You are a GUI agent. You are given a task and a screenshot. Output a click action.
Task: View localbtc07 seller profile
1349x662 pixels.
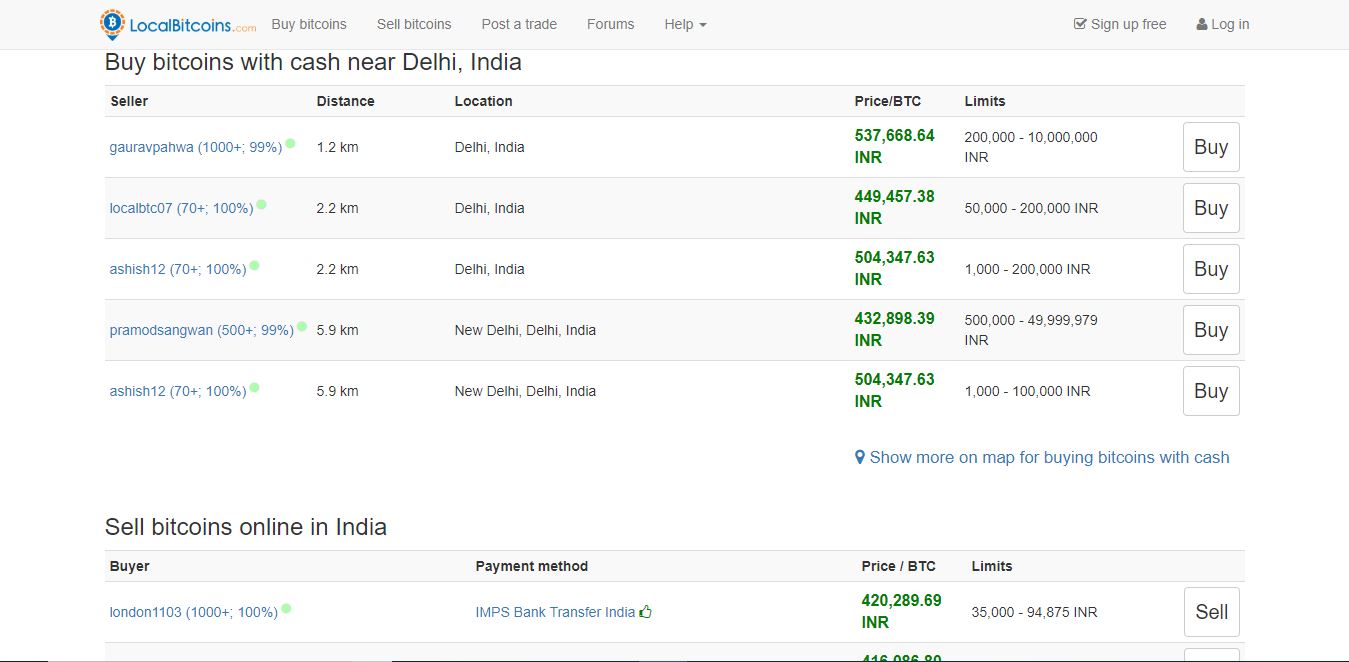(181, 208)
